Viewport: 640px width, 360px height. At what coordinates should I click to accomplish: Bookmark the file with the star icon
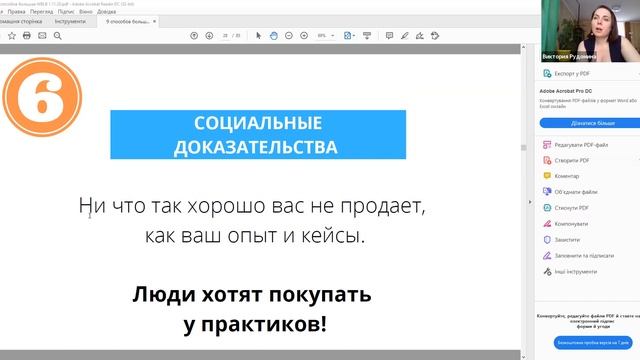click(x=12, y=36)
